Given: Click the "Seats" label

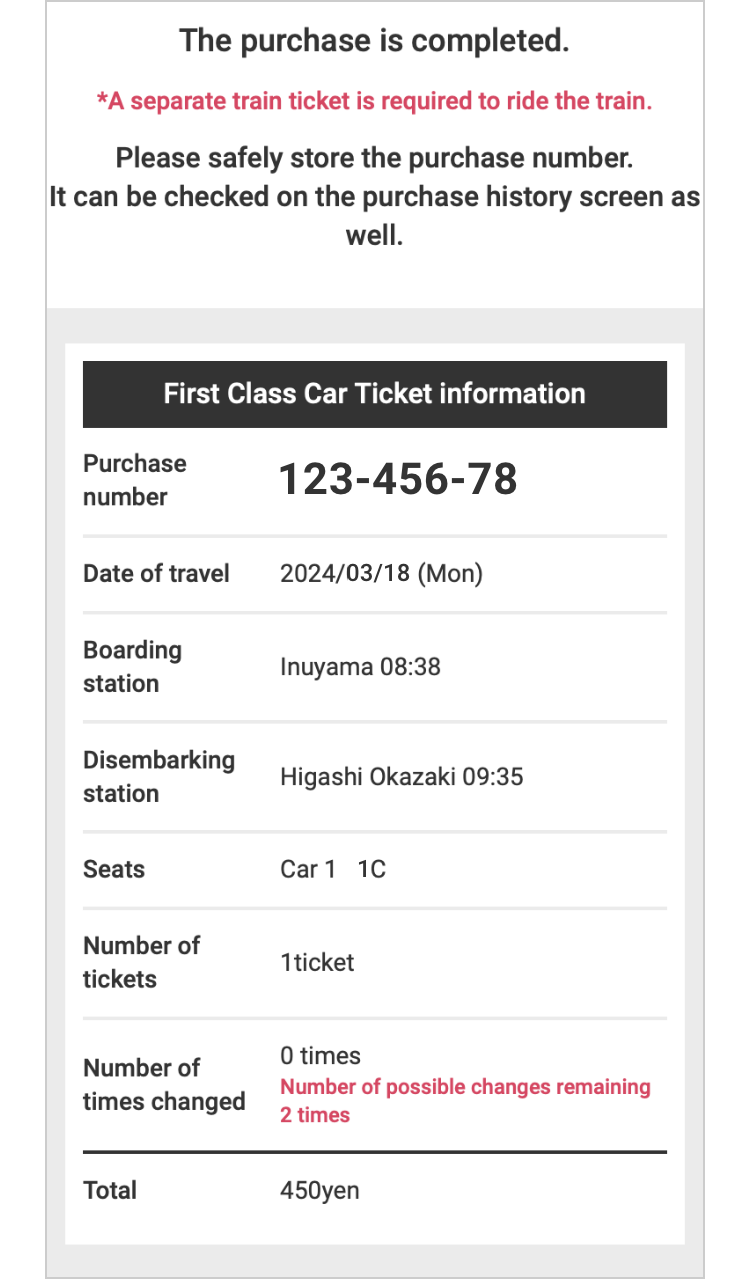Looking at the screenshot, I should 114,869.
